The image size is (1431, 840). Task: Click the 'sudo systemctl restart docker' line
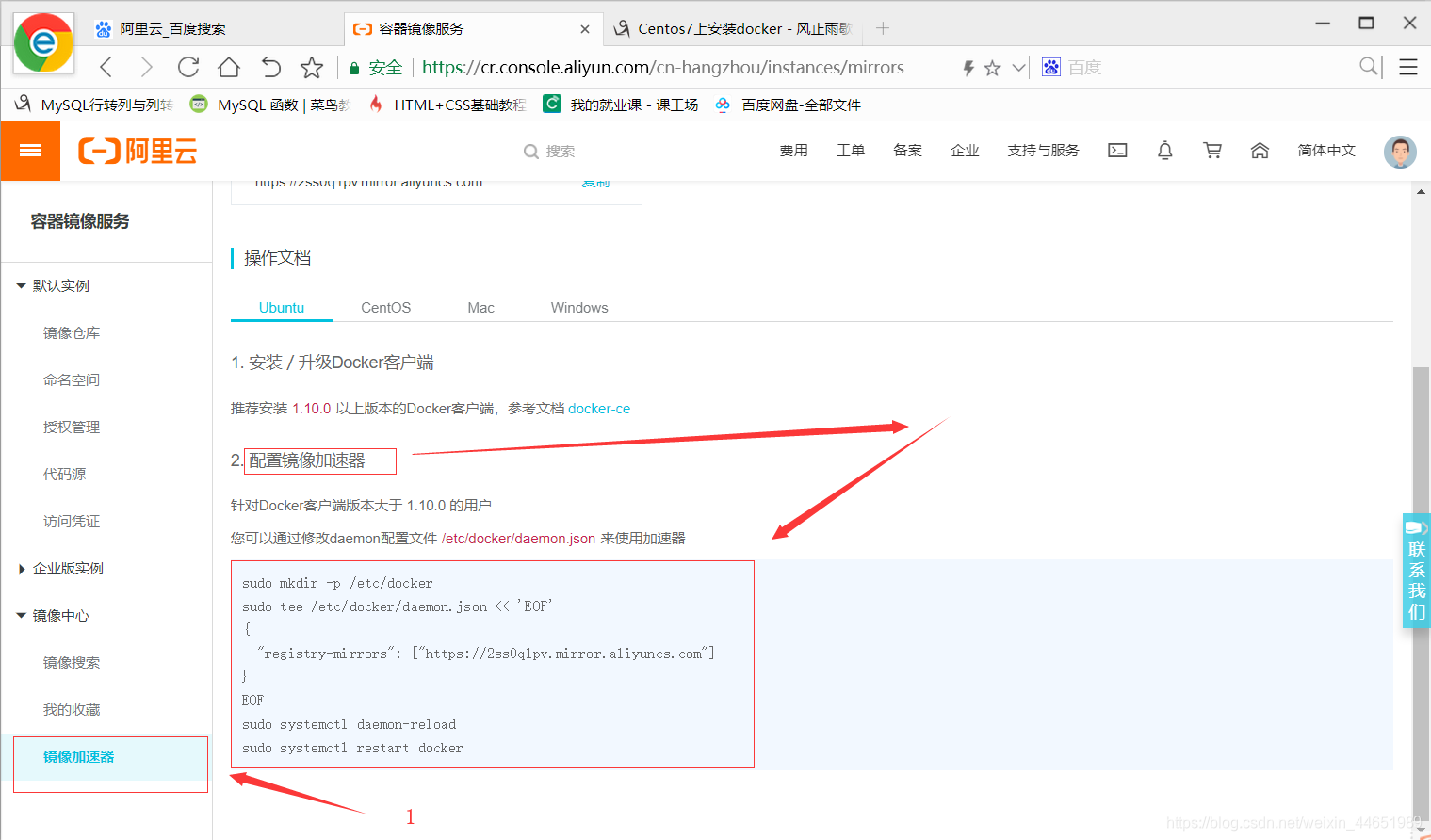pyautogui.click(x=352, y=749)
